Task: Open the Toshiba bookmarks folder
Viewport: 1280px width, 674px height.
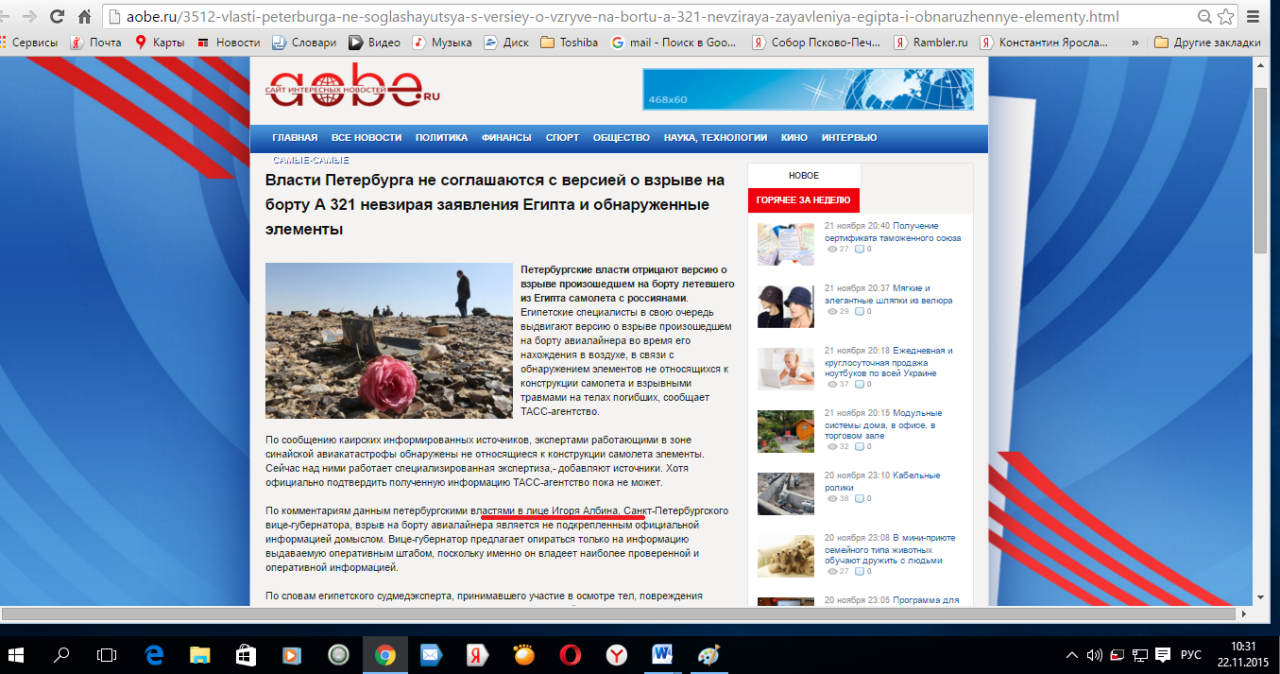Action: point(569,42)
